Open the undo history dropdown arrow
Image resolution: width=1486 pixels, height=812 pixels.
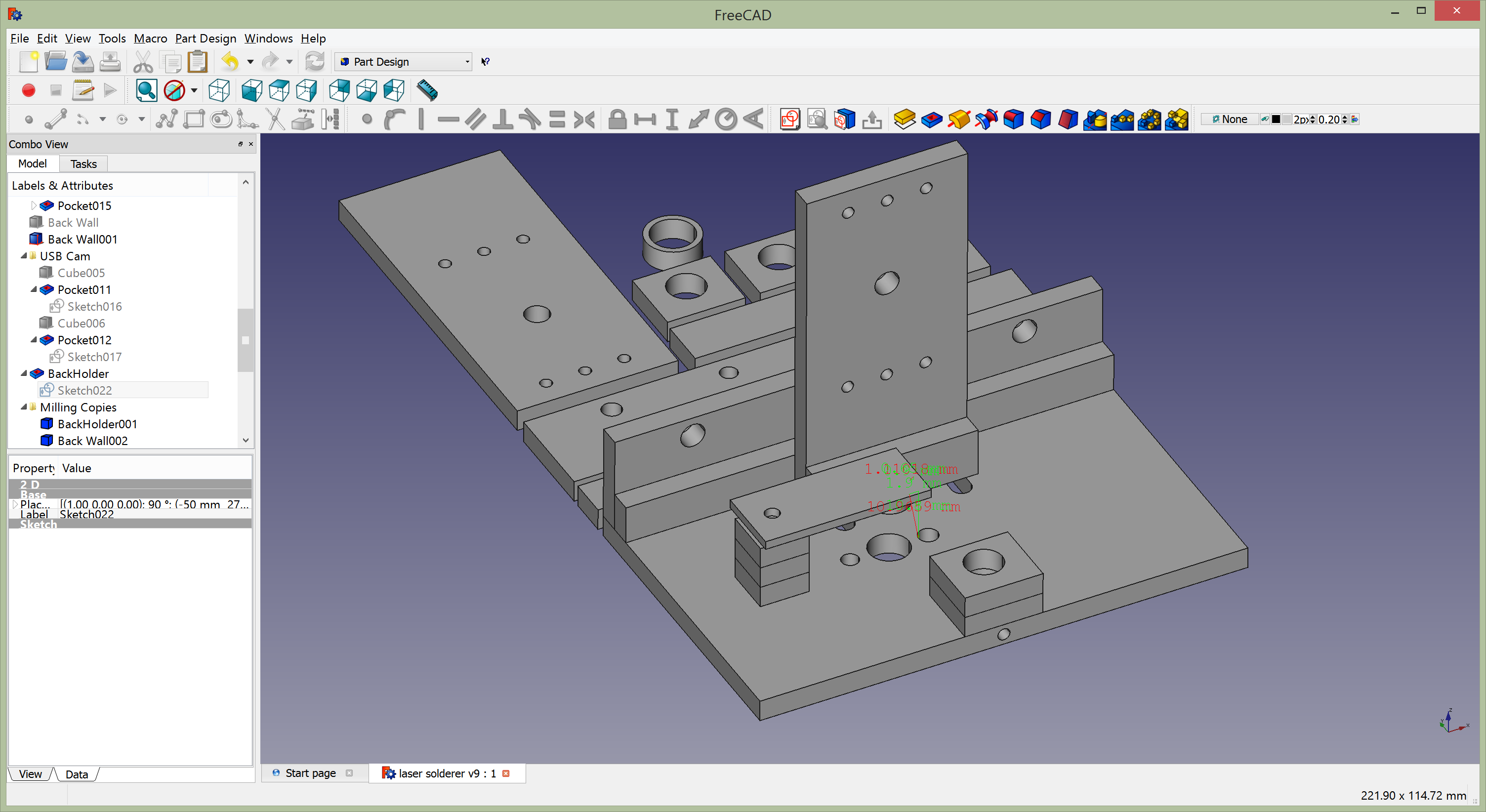250,62
